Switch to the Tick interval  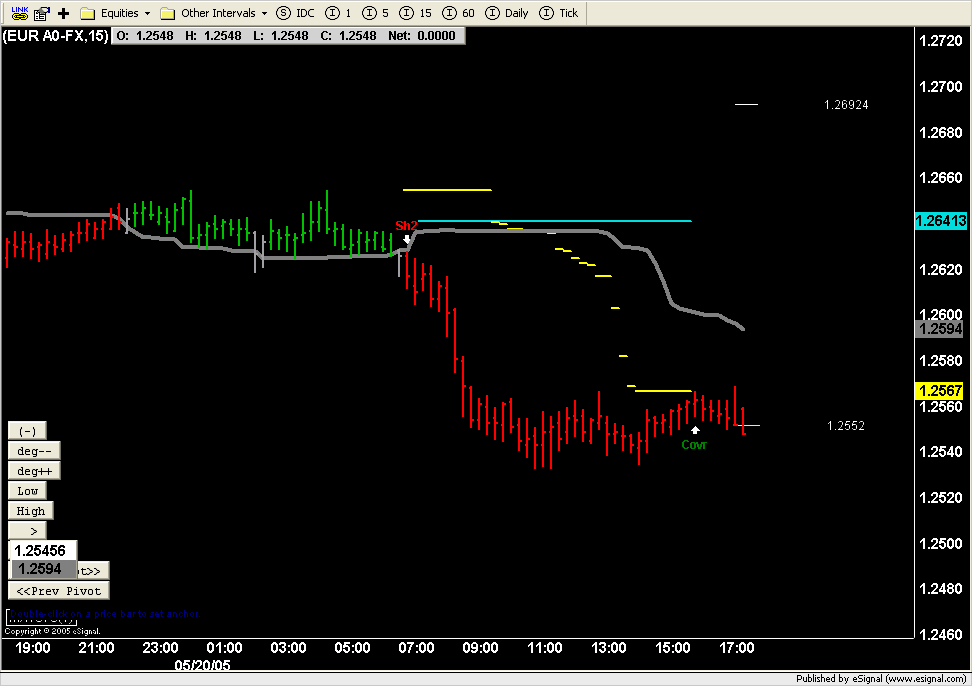(559, 13)
